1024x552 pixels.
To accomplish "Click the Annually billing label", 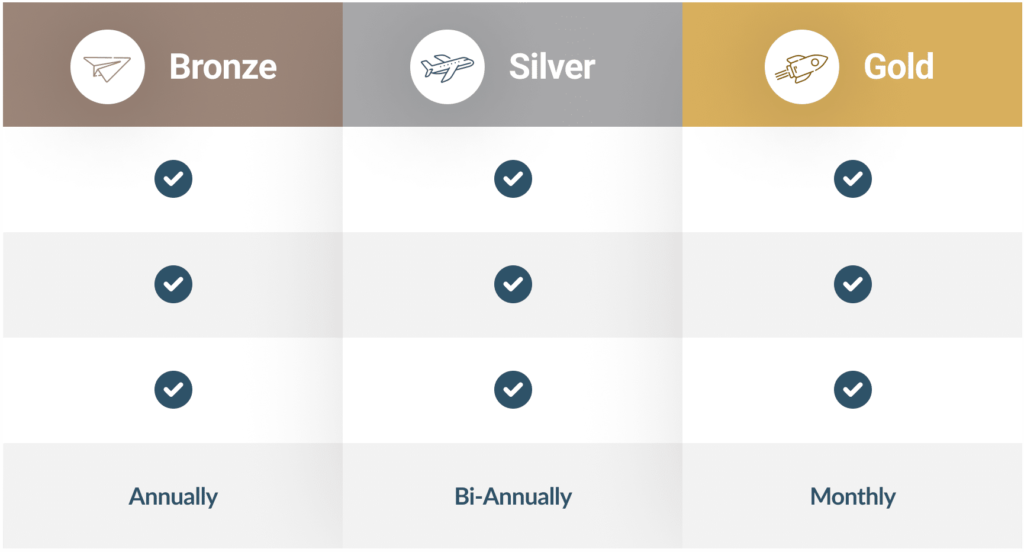I will click(173, 496).
